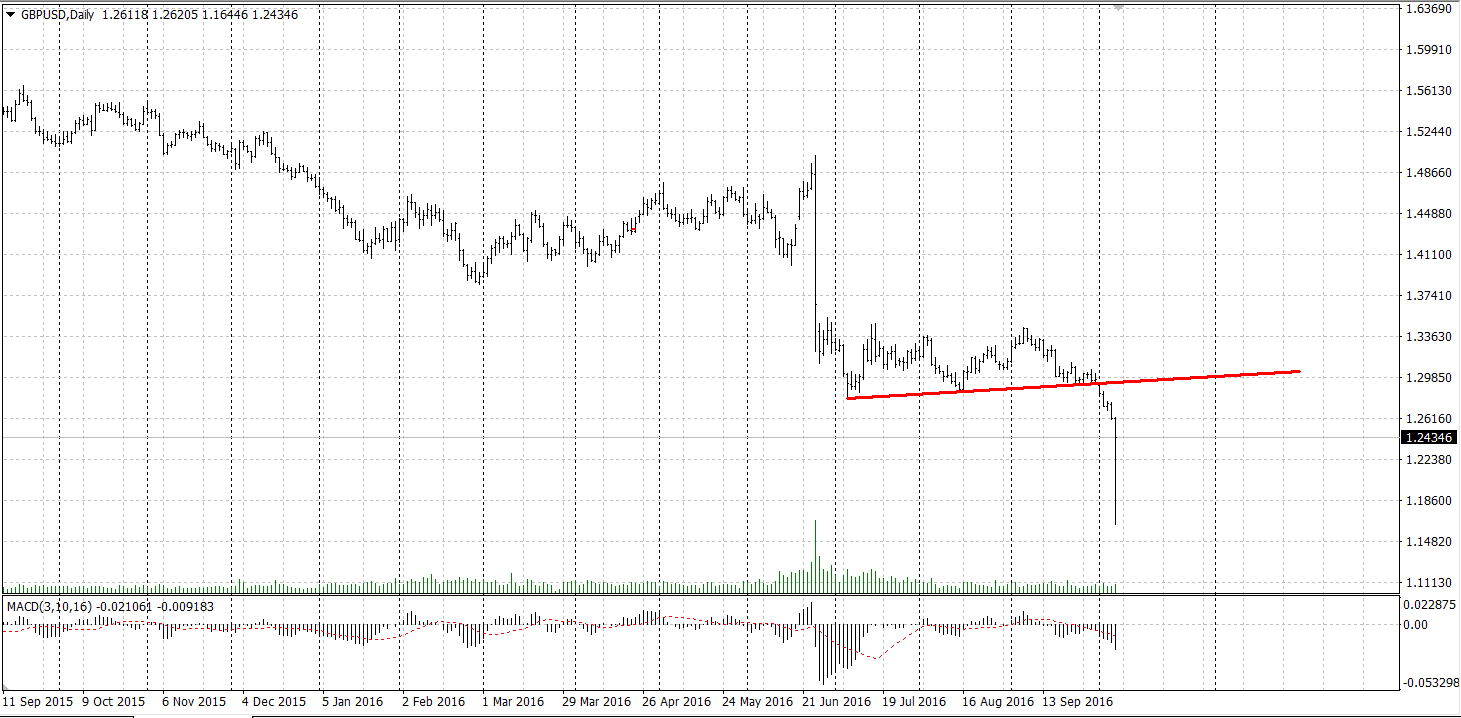Click the 1 Mar 2016 date label
Screen dimensions: 1461x718
[513, 702]
